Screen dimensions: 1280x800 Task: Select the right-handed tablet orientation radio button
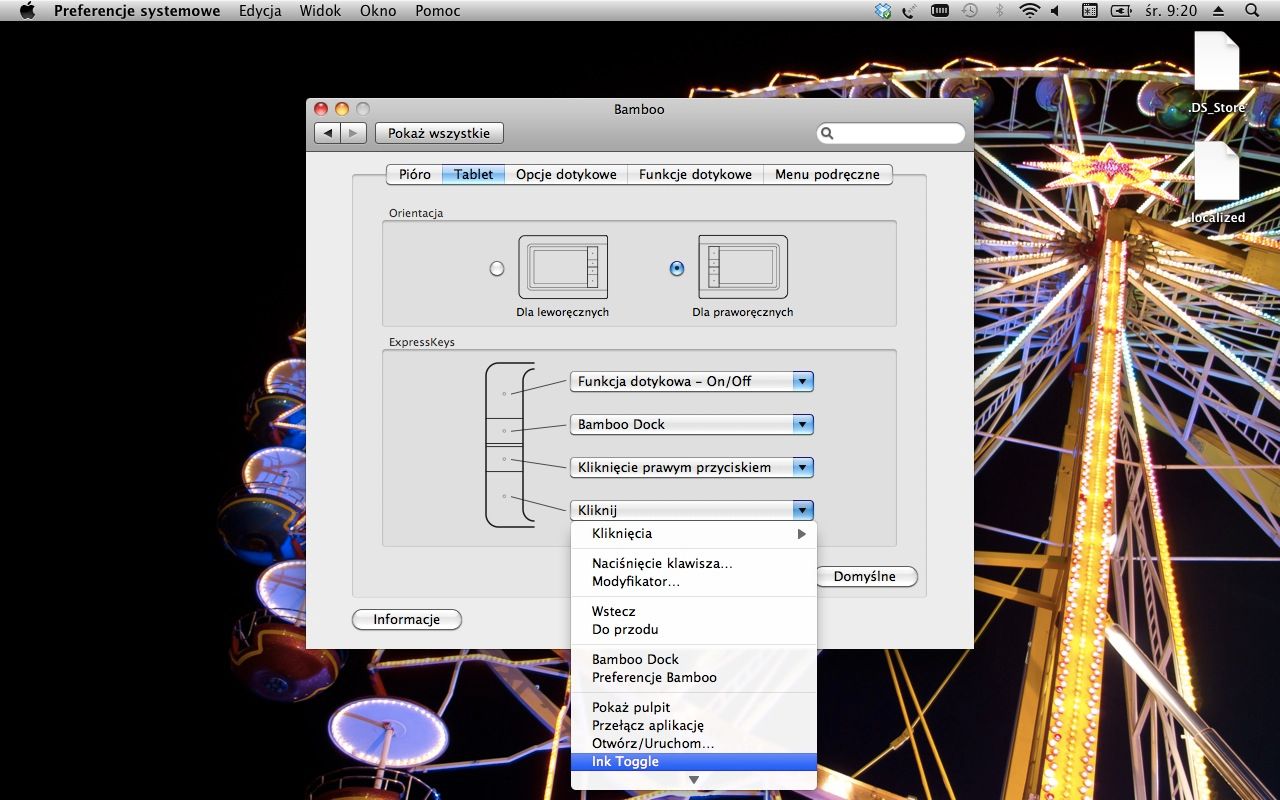(677, 268)
